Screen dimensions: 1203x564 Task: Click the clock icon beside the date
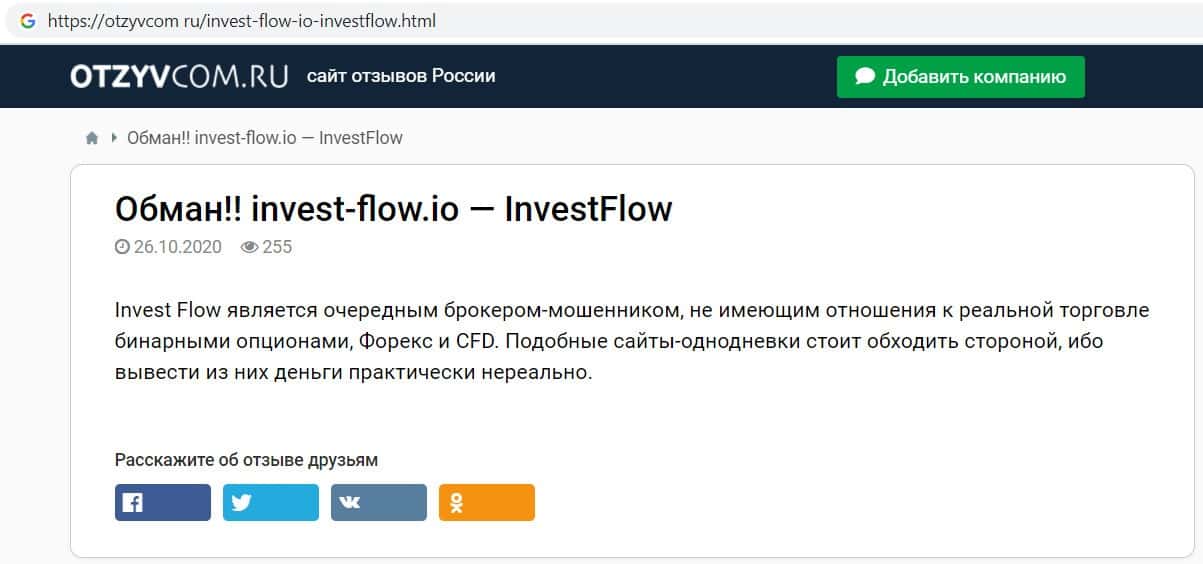pos(122,247)
